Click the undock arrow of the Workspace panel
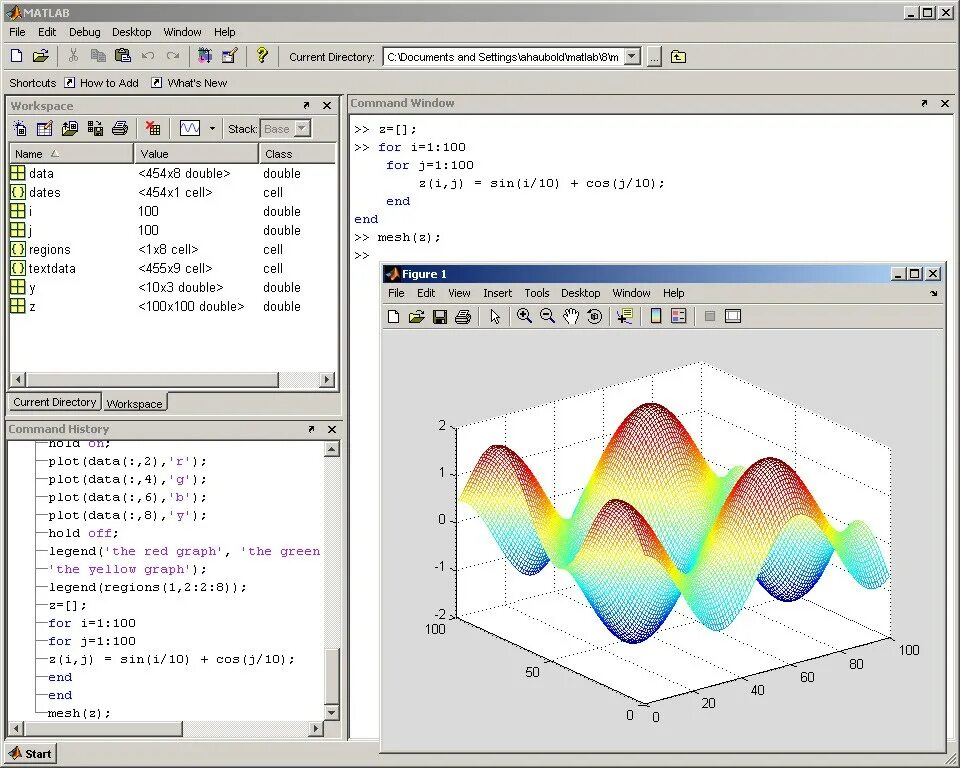The image size is (960, 768). tap(306, 105)
